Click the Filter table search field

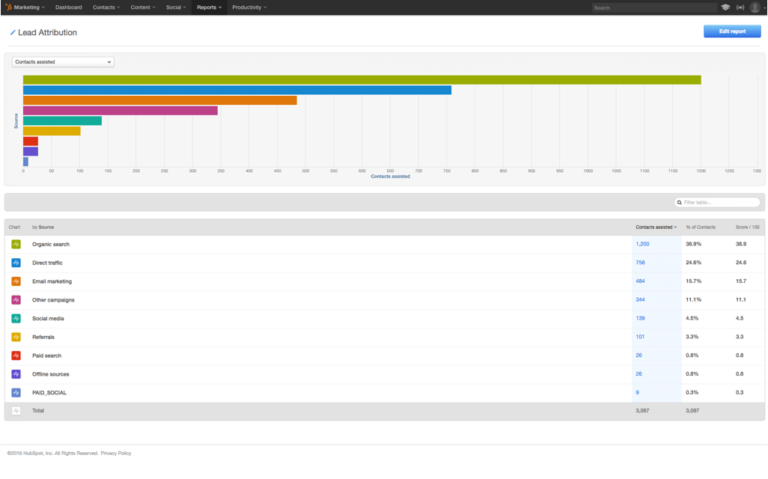[x=718, y=202]
